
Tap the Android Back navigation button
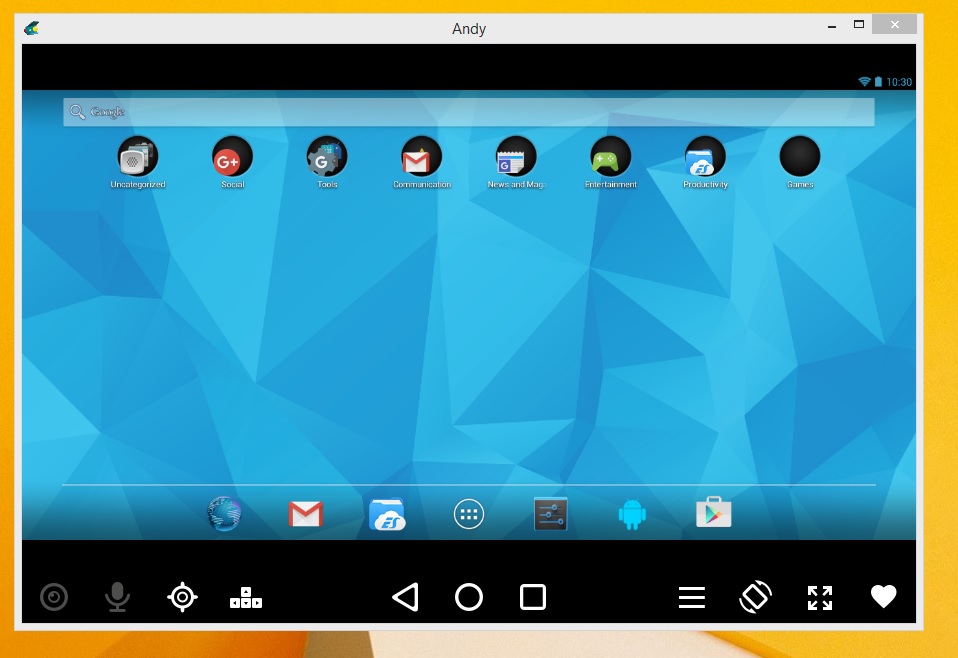pyautogui.click(x=406, y=597)
